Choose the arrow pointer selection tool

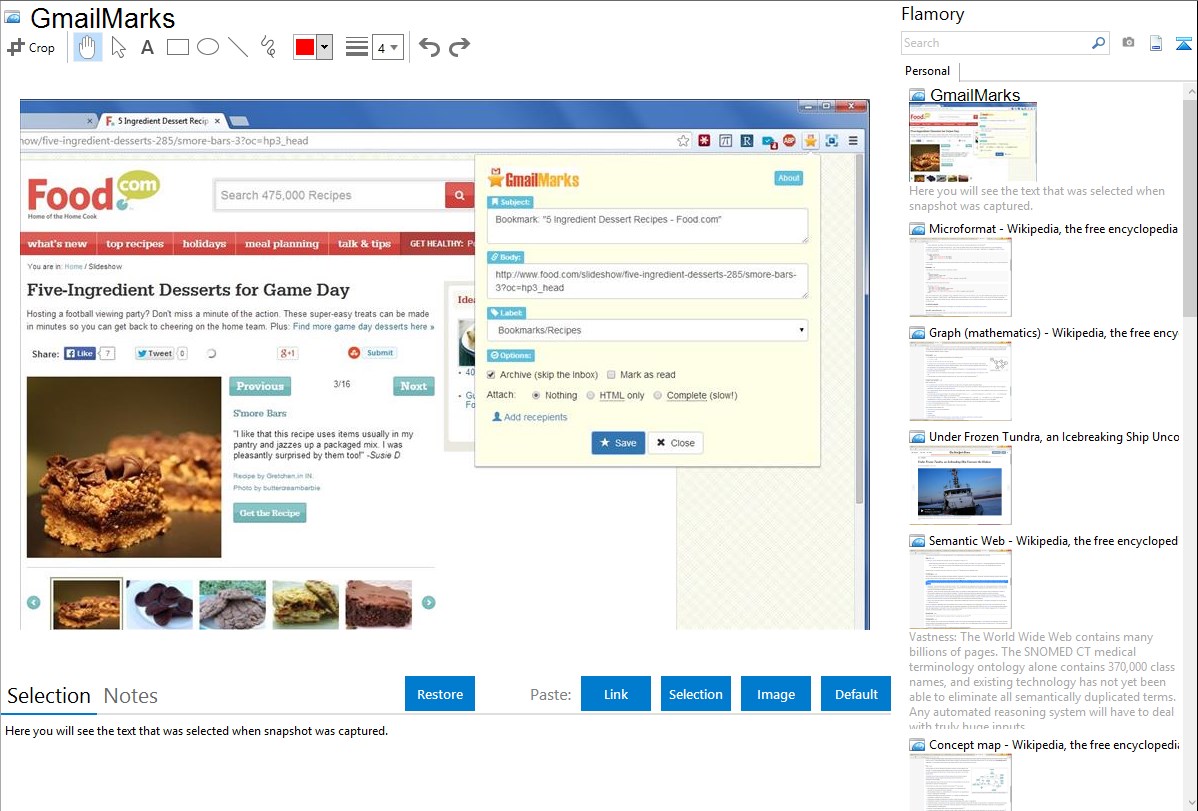click(118, 47)
